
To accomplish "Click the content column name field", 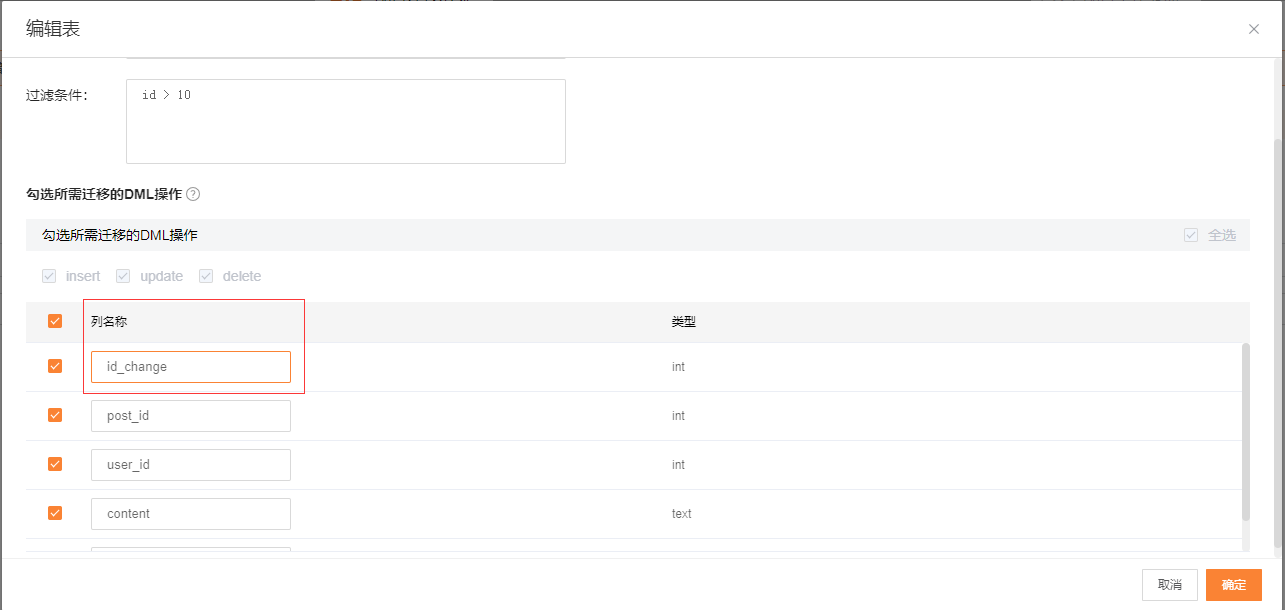I will point(190,514).
